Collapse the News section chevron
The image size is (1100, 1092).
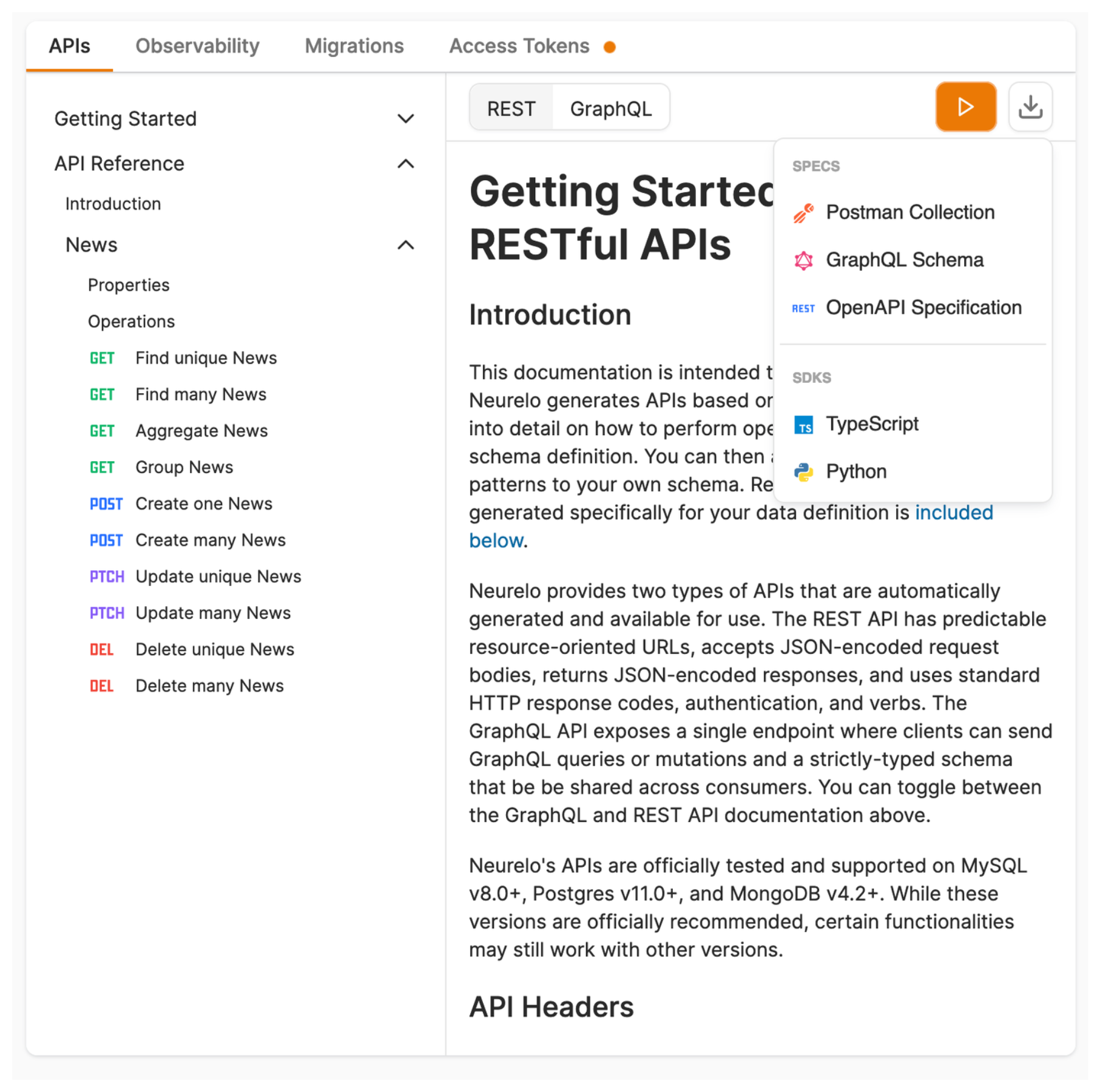[x=405, y=245]
